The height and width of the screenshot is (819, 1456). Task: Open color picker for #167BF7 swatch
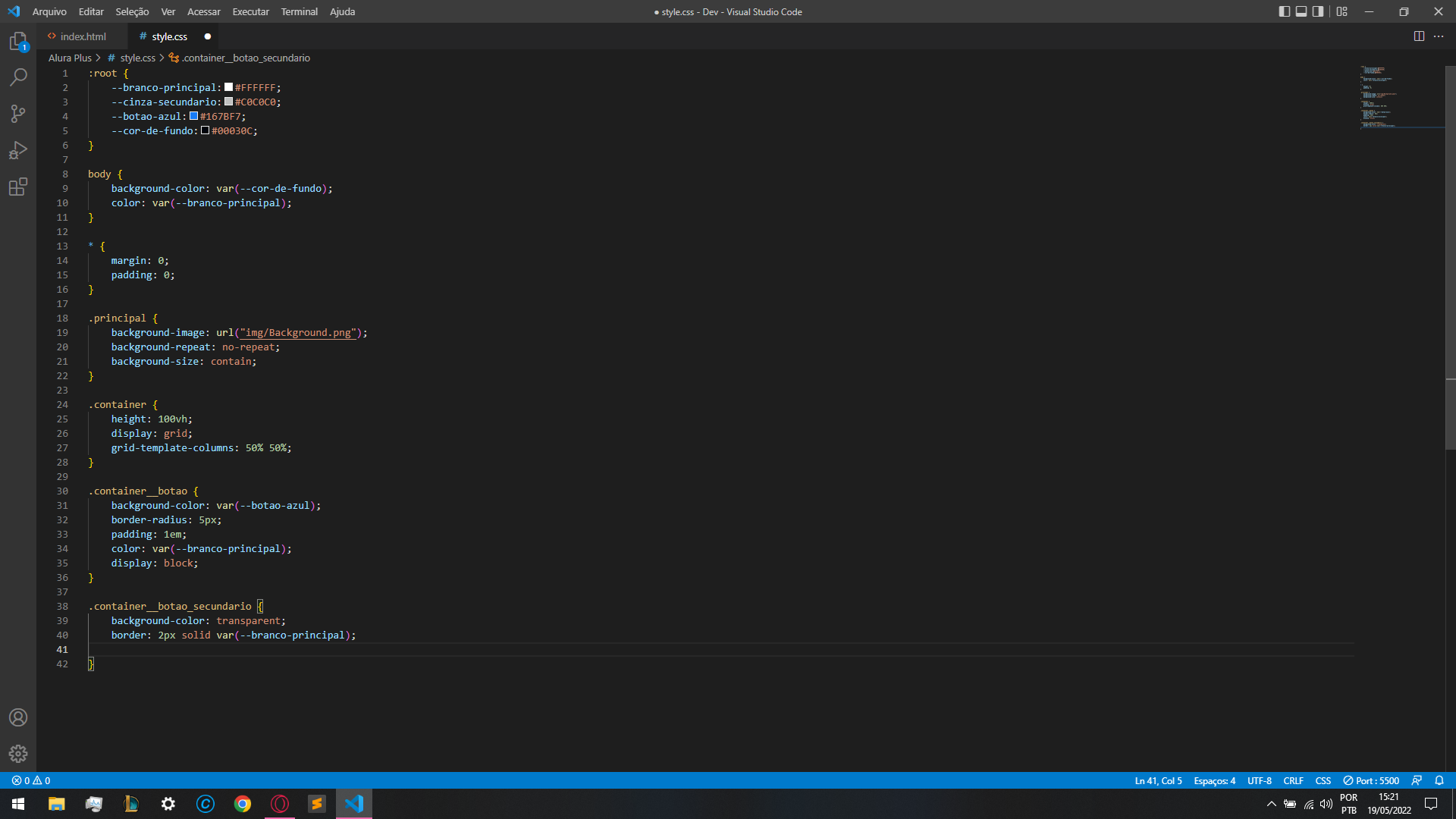(193, 116)
